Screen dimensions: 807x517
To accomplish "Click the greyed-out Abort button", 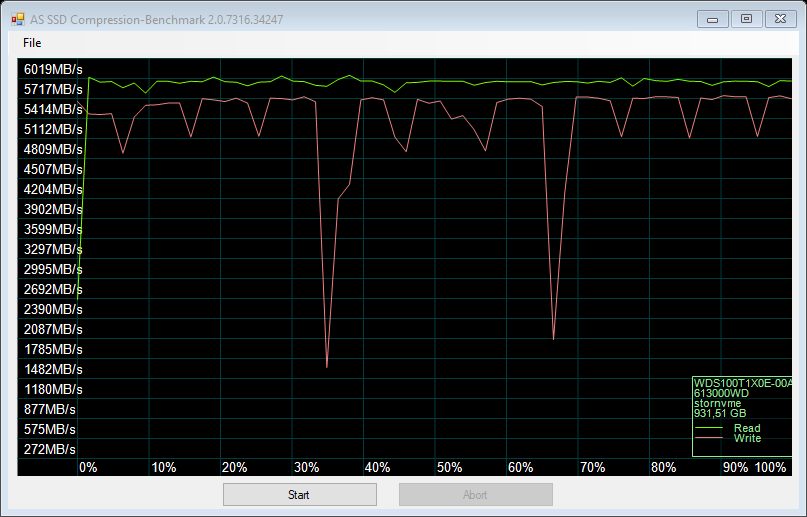I will click(x=475, y=494).
